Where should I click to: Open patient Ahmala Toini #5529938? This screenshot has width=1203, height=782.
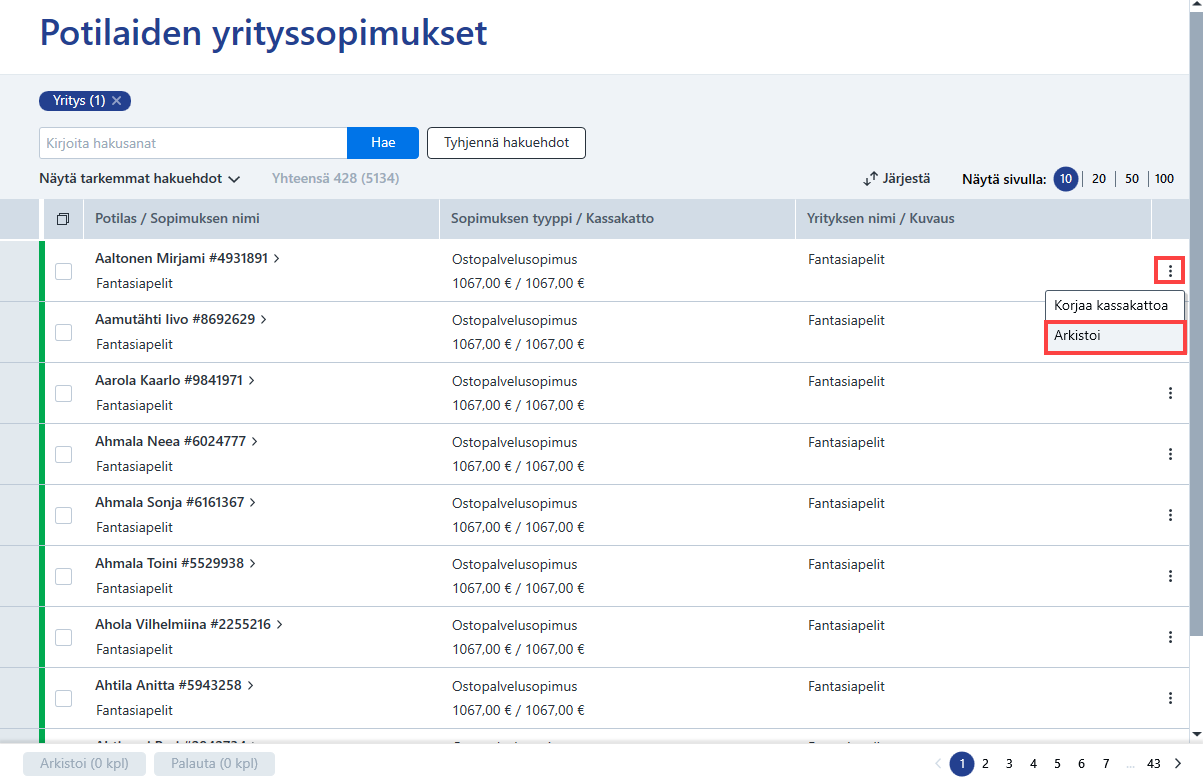[175, 563]
